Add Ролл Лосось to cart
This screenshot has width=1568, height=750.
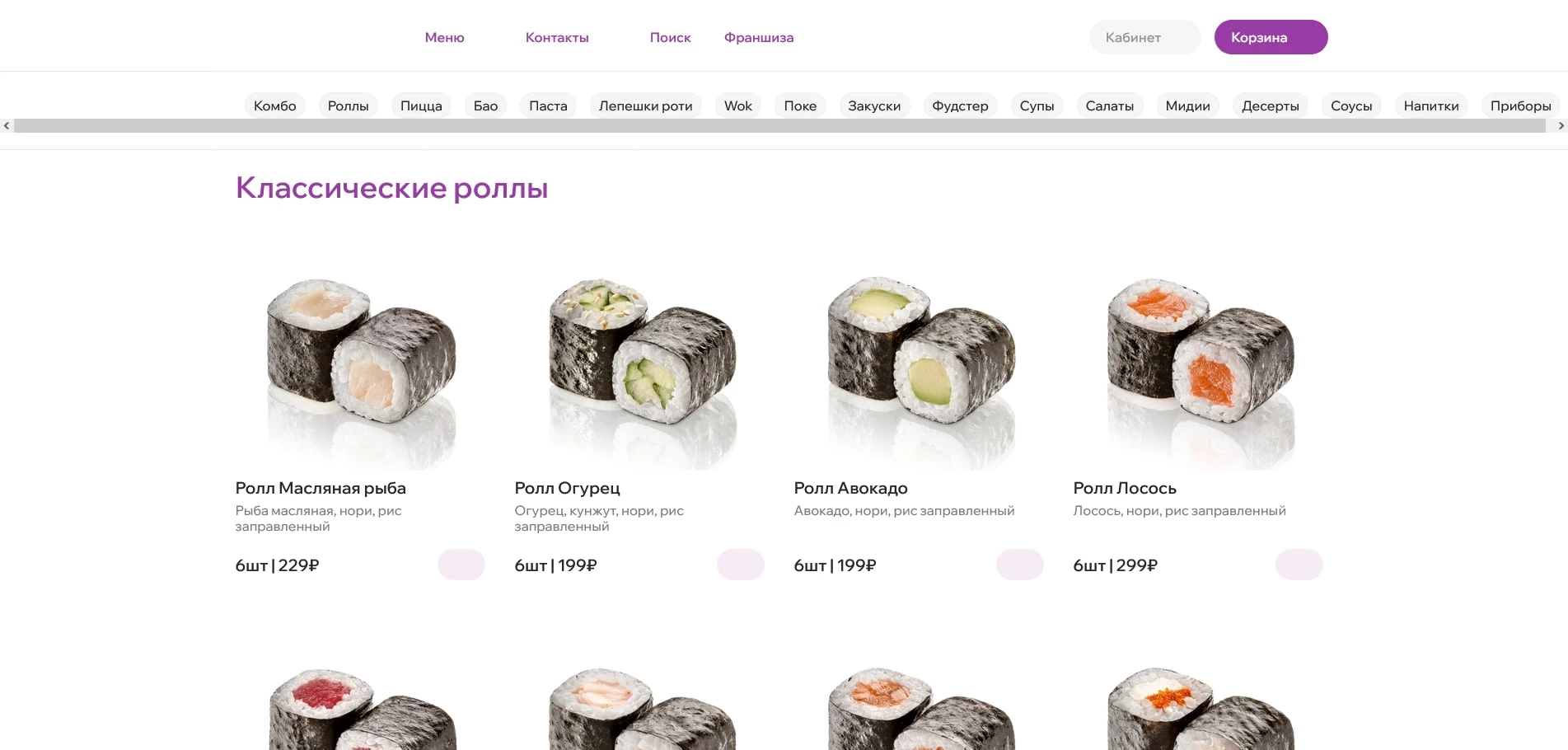tap(1299, 565)
